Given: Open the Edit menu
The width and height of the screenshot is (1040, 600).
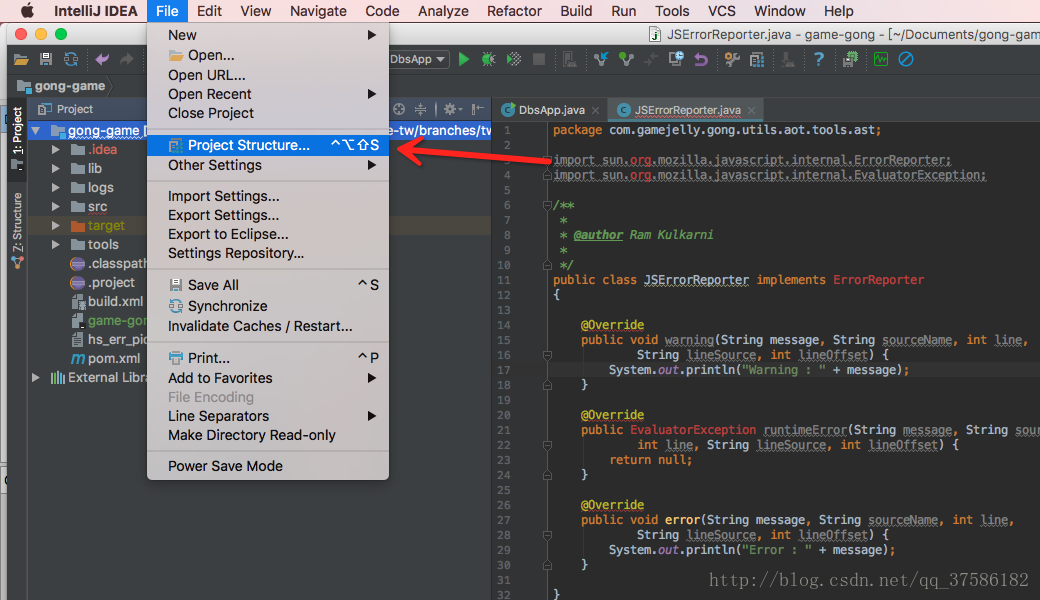Looking at the screenshot, I should [210, 11].
